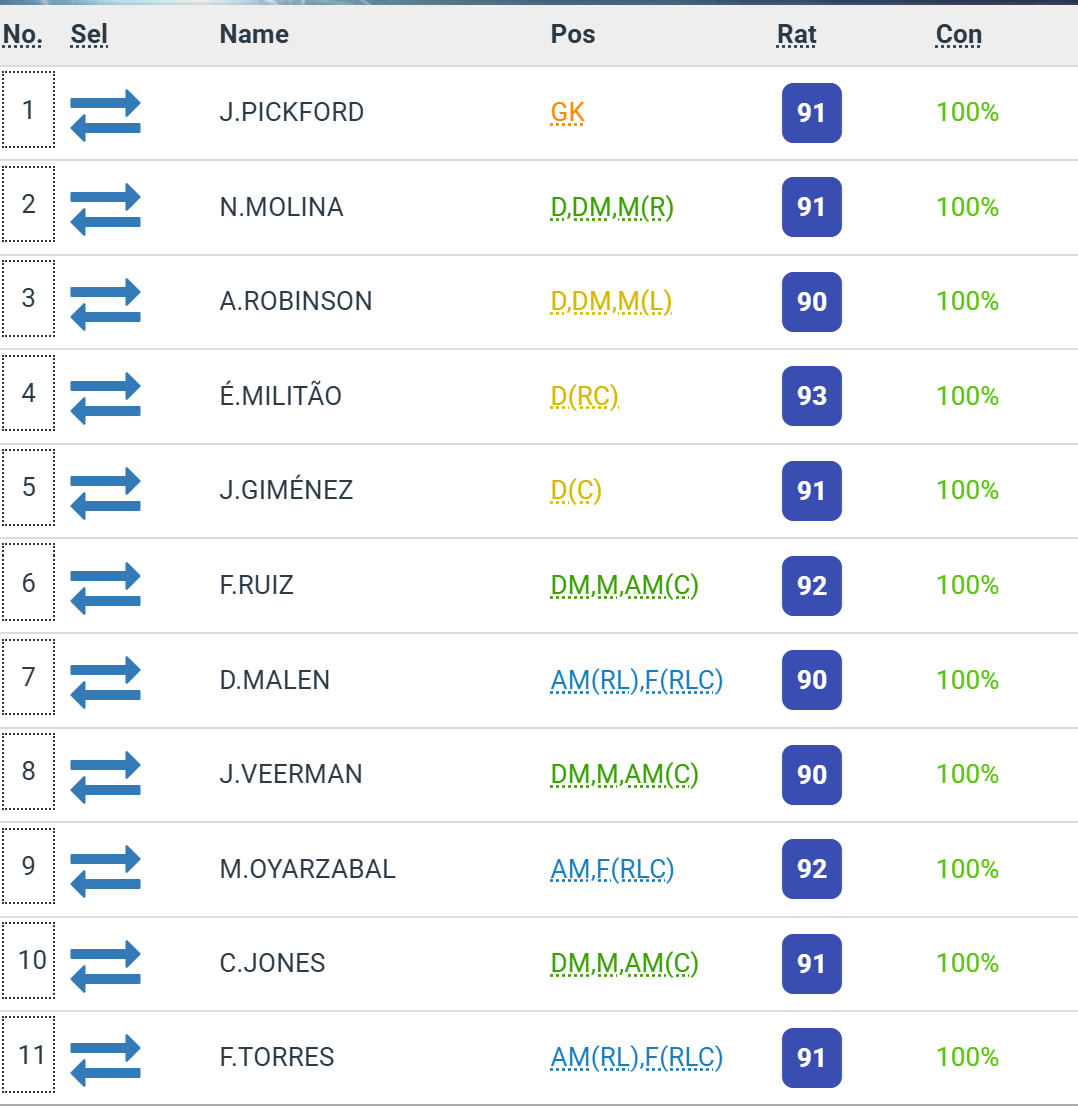Viewport: 1078px width, 1106px height.
Task: Select squad number box 5
Action: click(x=28, y=488)
